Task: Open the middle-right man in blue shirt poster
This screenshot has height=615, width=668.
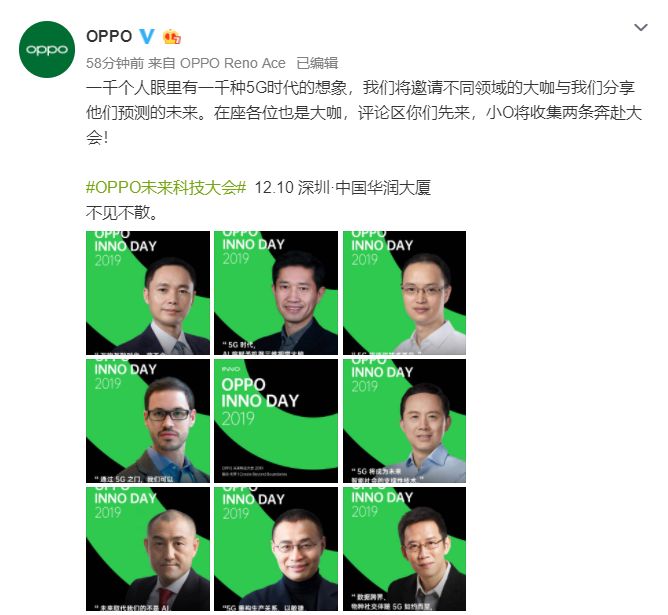Action: (x=404, y=421)
